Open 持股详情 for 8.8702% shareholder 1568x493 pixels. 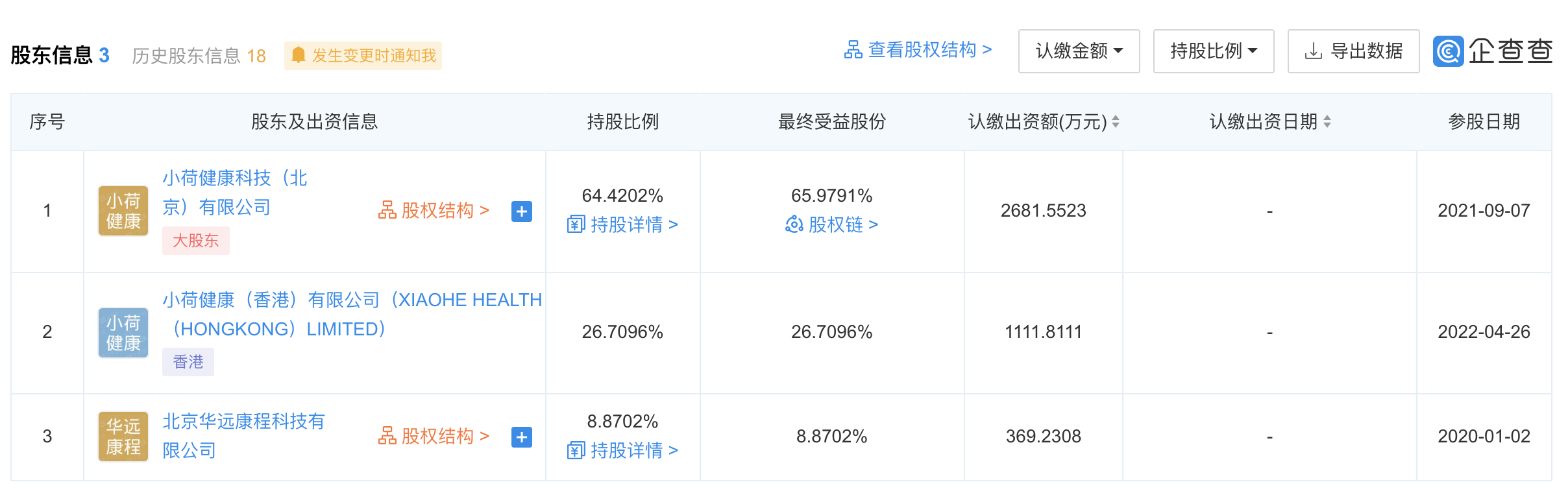[622, 450]
